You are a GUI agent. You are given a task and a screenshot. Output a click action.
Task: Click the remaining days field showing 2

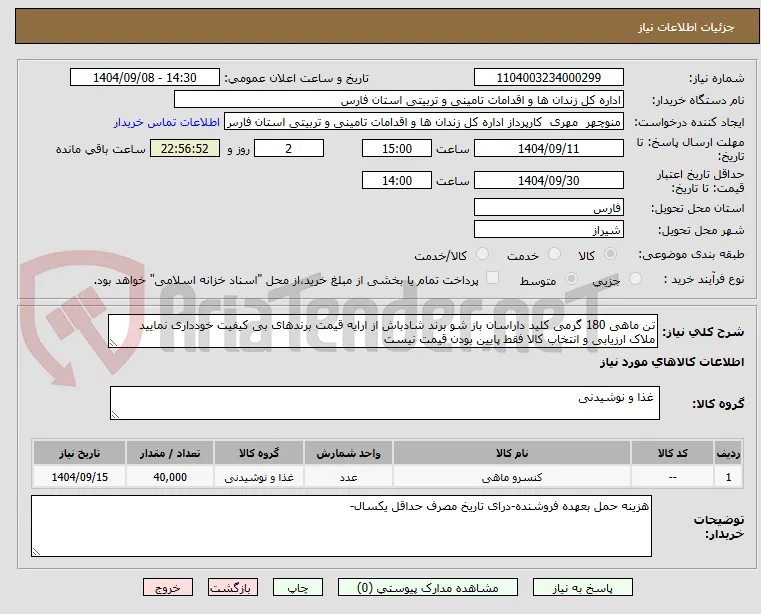pos(289,149)
